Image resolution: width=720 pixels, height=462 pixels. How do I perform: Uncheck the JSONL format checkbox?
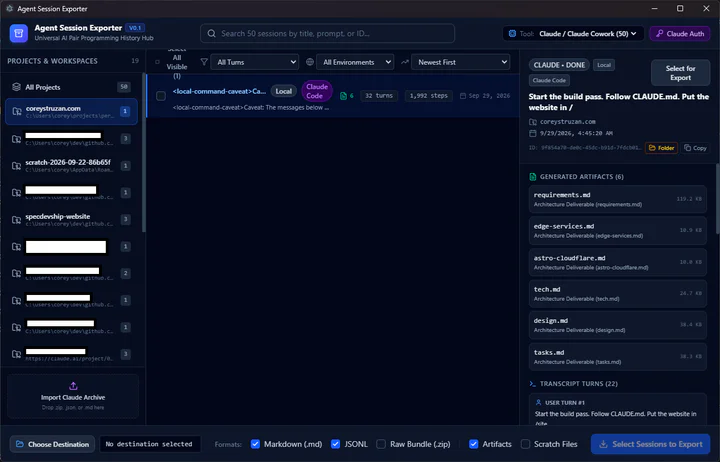tap(336, 444)
